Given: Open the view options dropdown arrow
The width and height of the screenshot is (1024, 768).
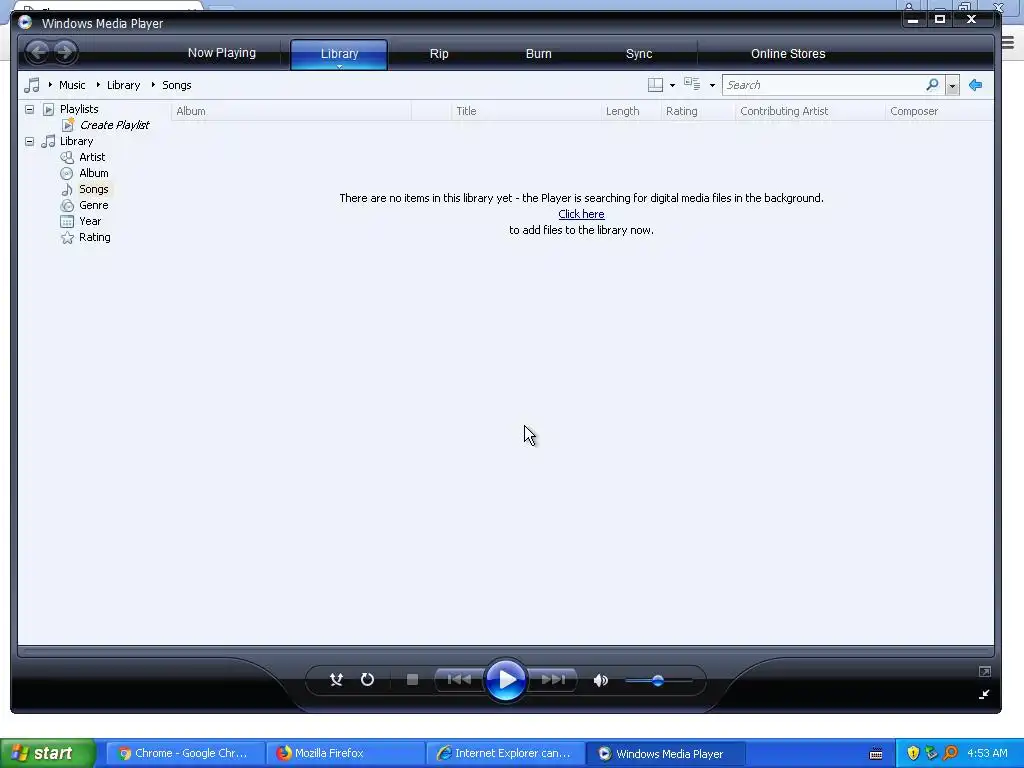Looking at the screenshot, I should pyautogui.click(x=712, y=86).
